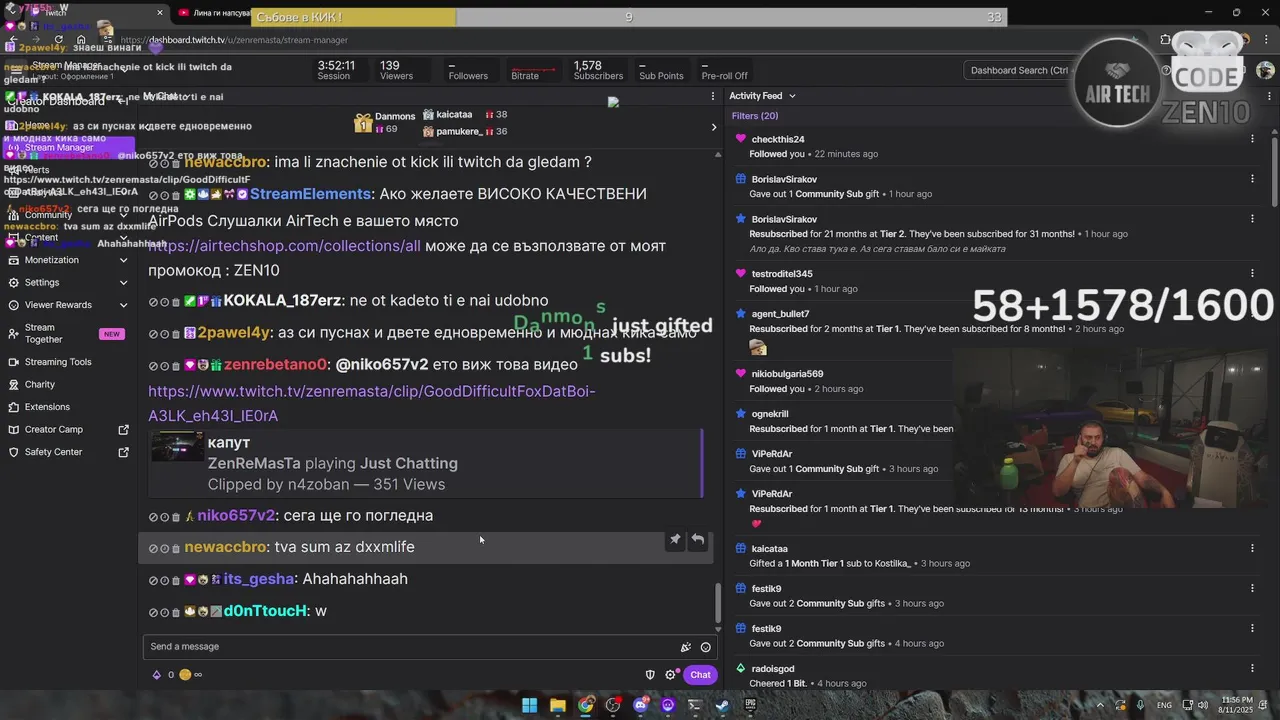Image resolution: width=1280 pixels, height=720 pixels.
Task: Open options for radoisgod cheer entry
Action: [1252, 668]
